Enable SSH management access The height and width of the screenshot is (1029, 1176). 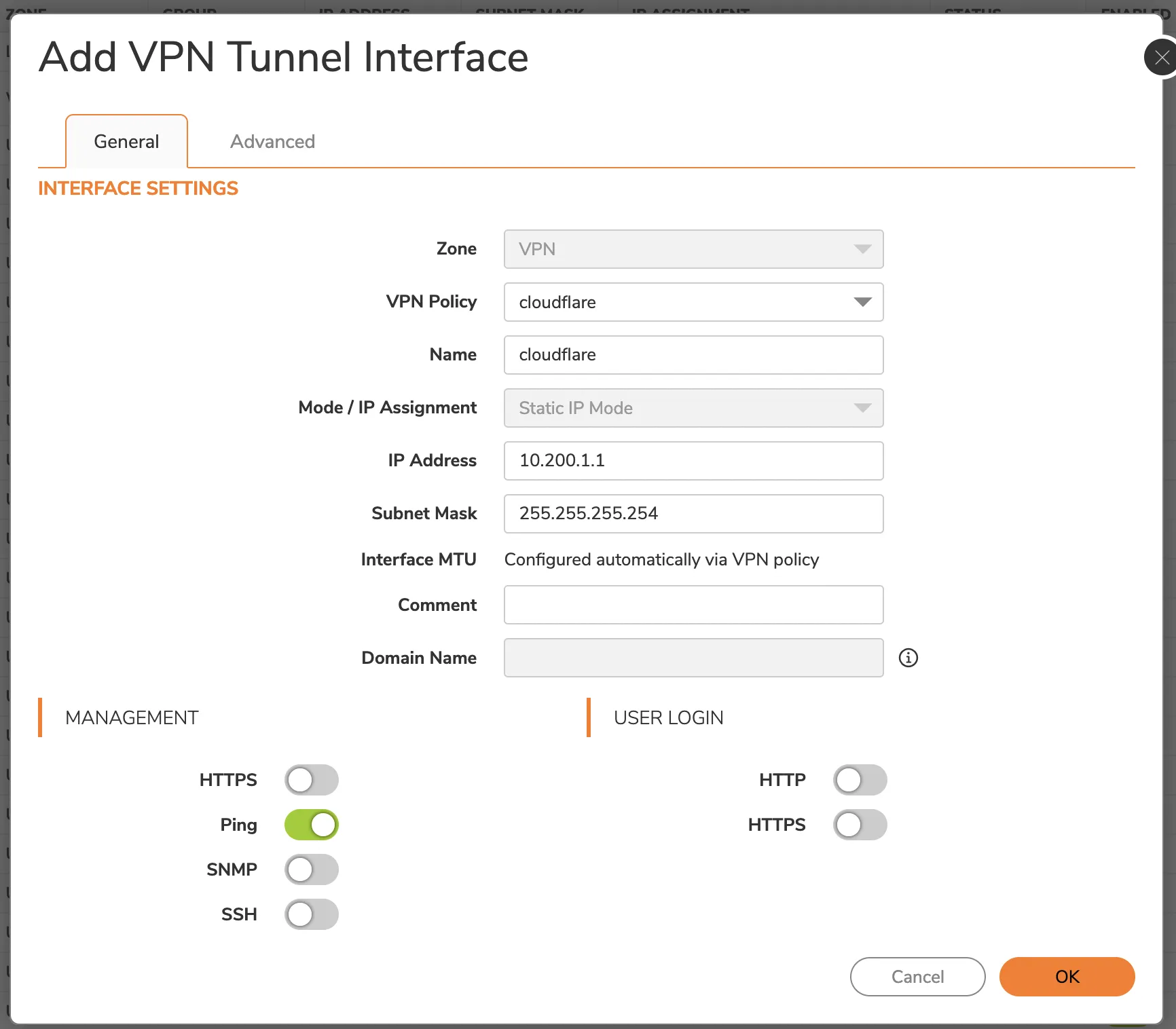[x=311, y=914]
